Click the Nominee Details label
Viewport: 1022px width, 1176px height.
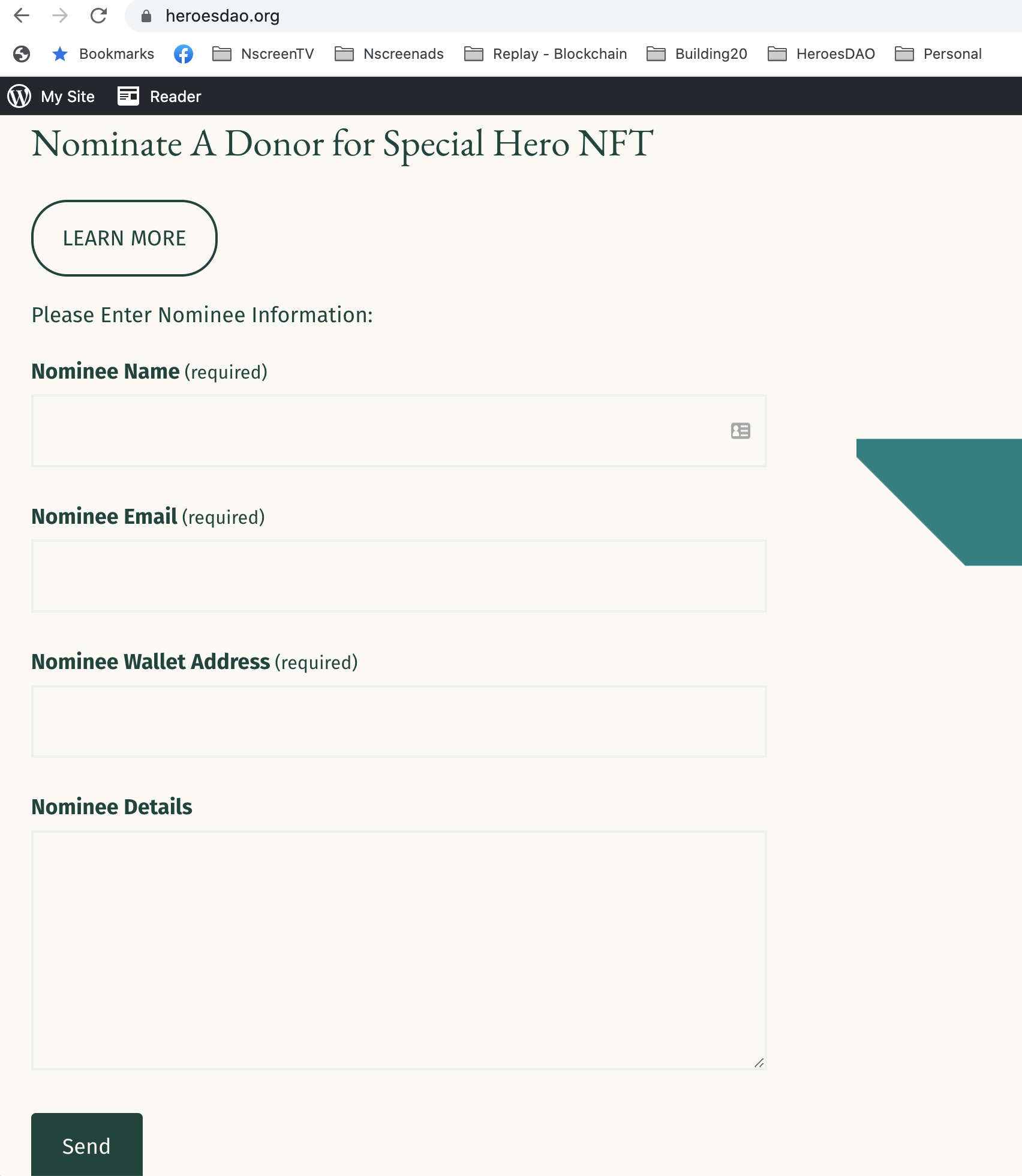click(112, 807)
